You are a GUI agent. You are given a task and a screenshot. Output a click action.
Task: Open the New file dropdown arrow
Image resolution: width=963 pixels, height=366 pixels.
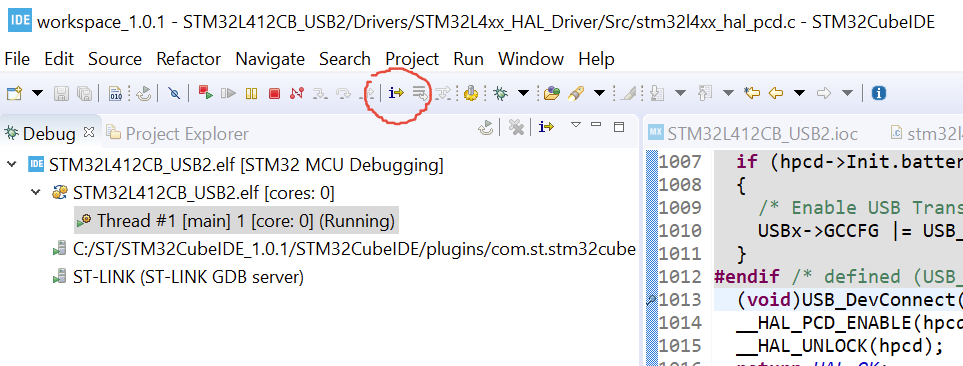(x=37, y=93)
